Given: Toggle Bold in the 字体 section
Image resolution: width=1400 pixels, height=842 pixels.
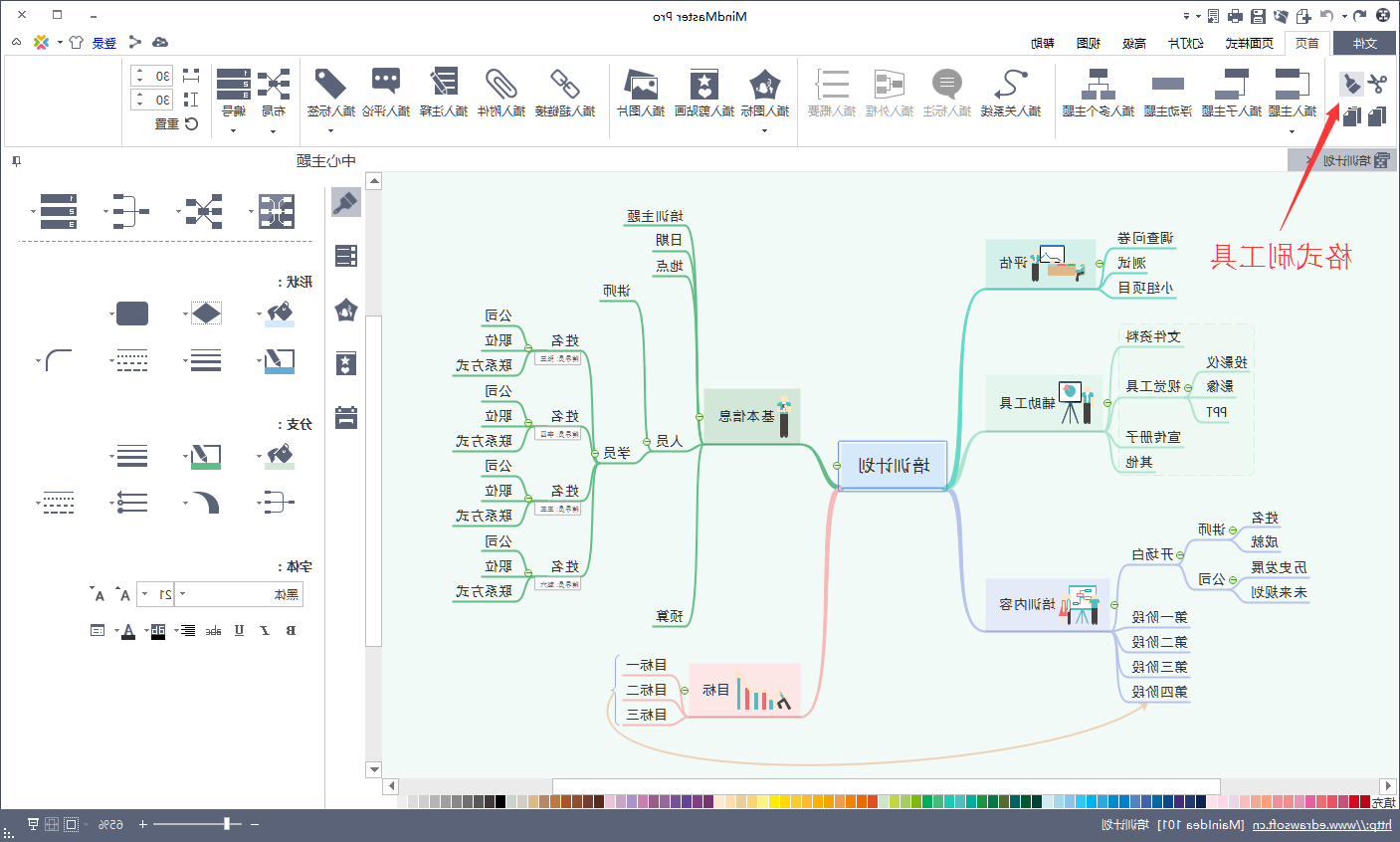Looking at the screenshot, I should tap(291, 630).
